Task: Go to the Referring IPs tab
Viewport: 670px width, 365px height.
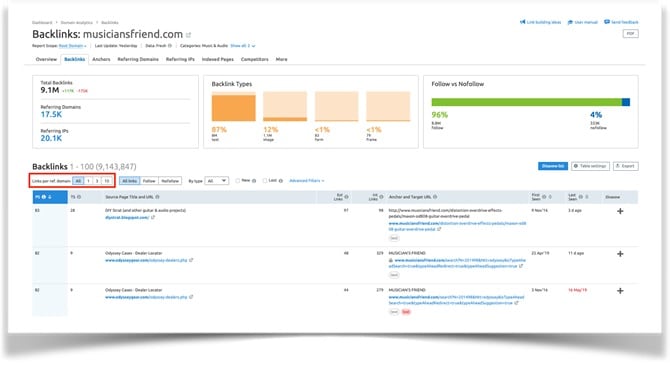Action: pyautogui.click(x=180, y=59)
